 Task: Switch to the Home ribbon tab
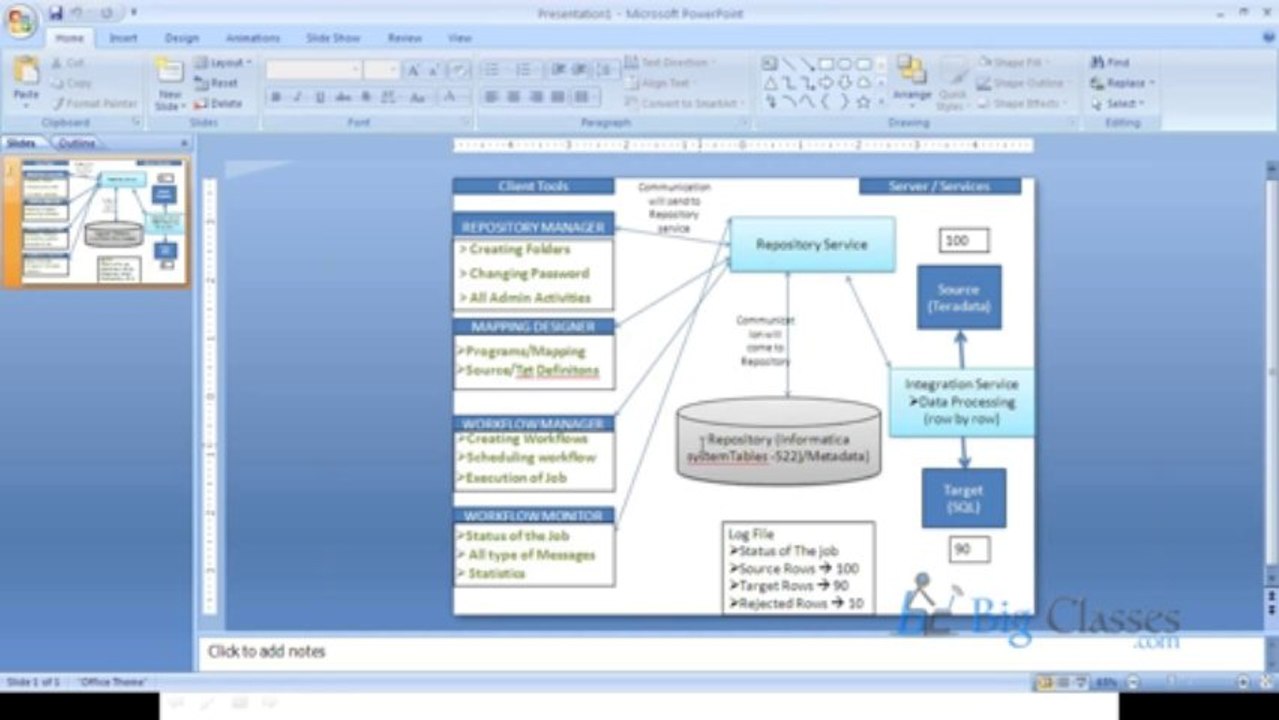click(x=69, y=38)
